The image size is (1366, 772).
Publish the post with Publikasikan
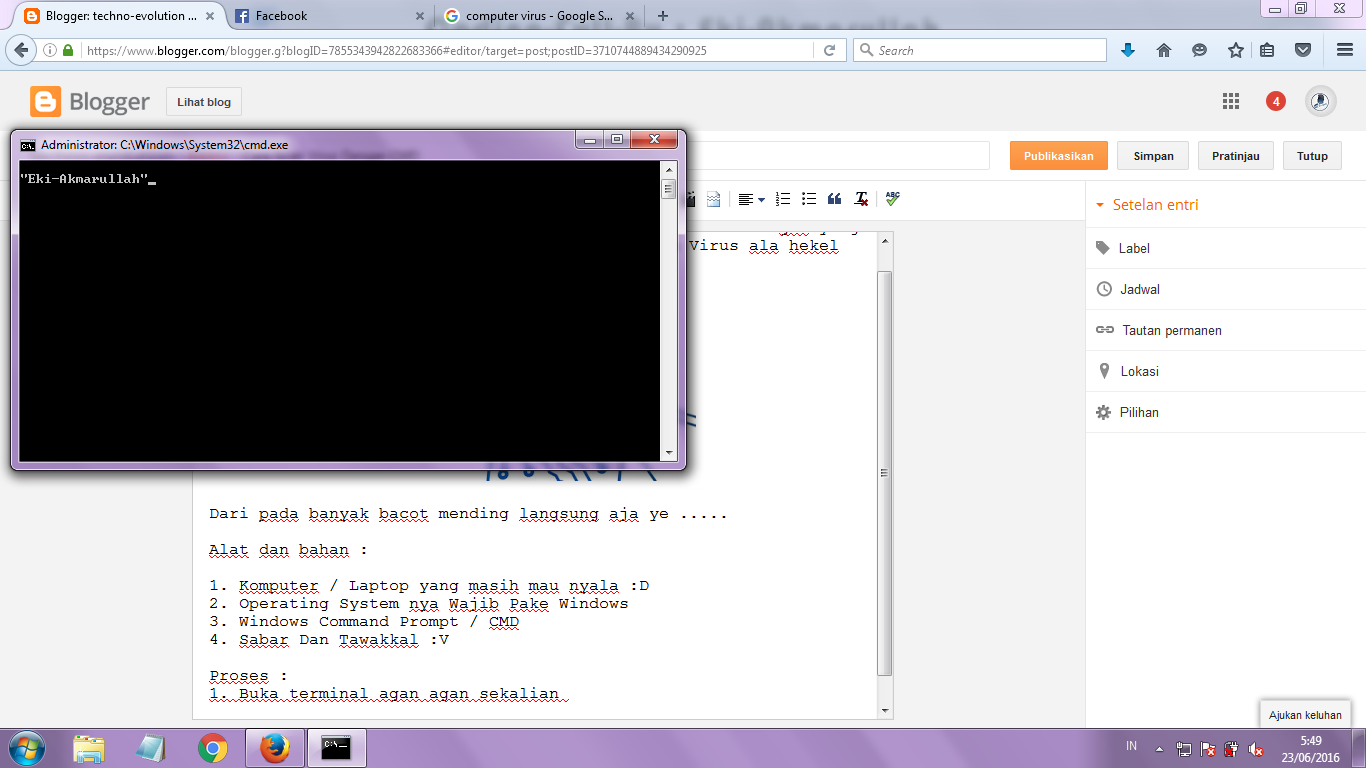click(x=1058, y=155)
